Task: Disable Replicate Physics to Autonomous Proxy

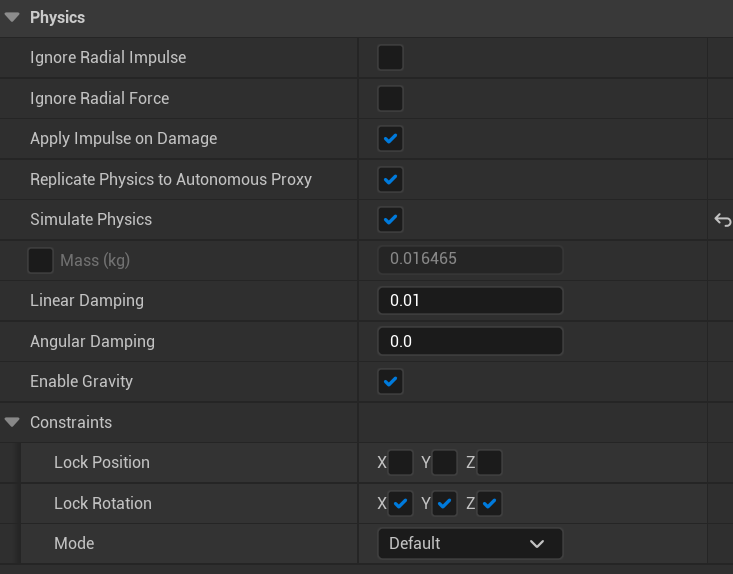Action: 390,180
